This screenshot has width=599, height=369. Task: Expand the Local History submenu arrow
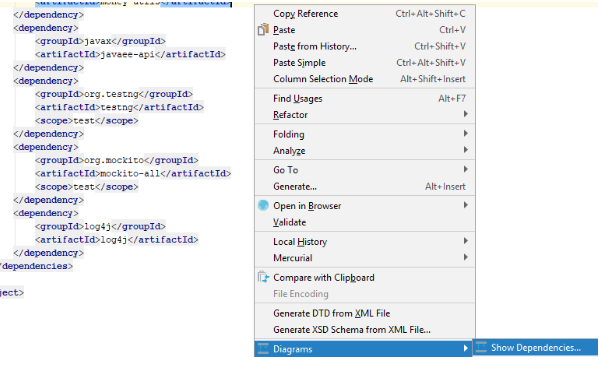click(465, 241)
